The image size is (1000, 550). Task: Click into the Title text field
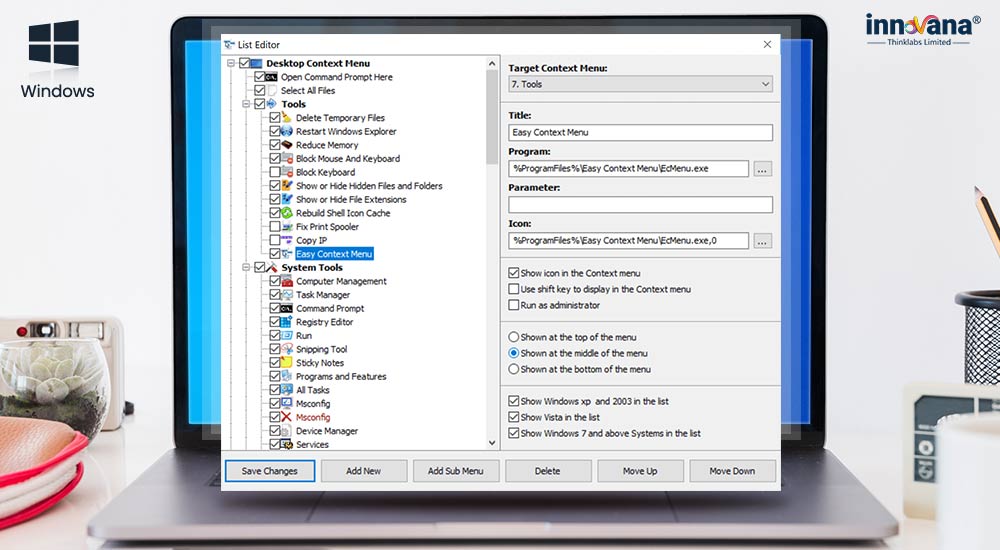click(640, 132)
